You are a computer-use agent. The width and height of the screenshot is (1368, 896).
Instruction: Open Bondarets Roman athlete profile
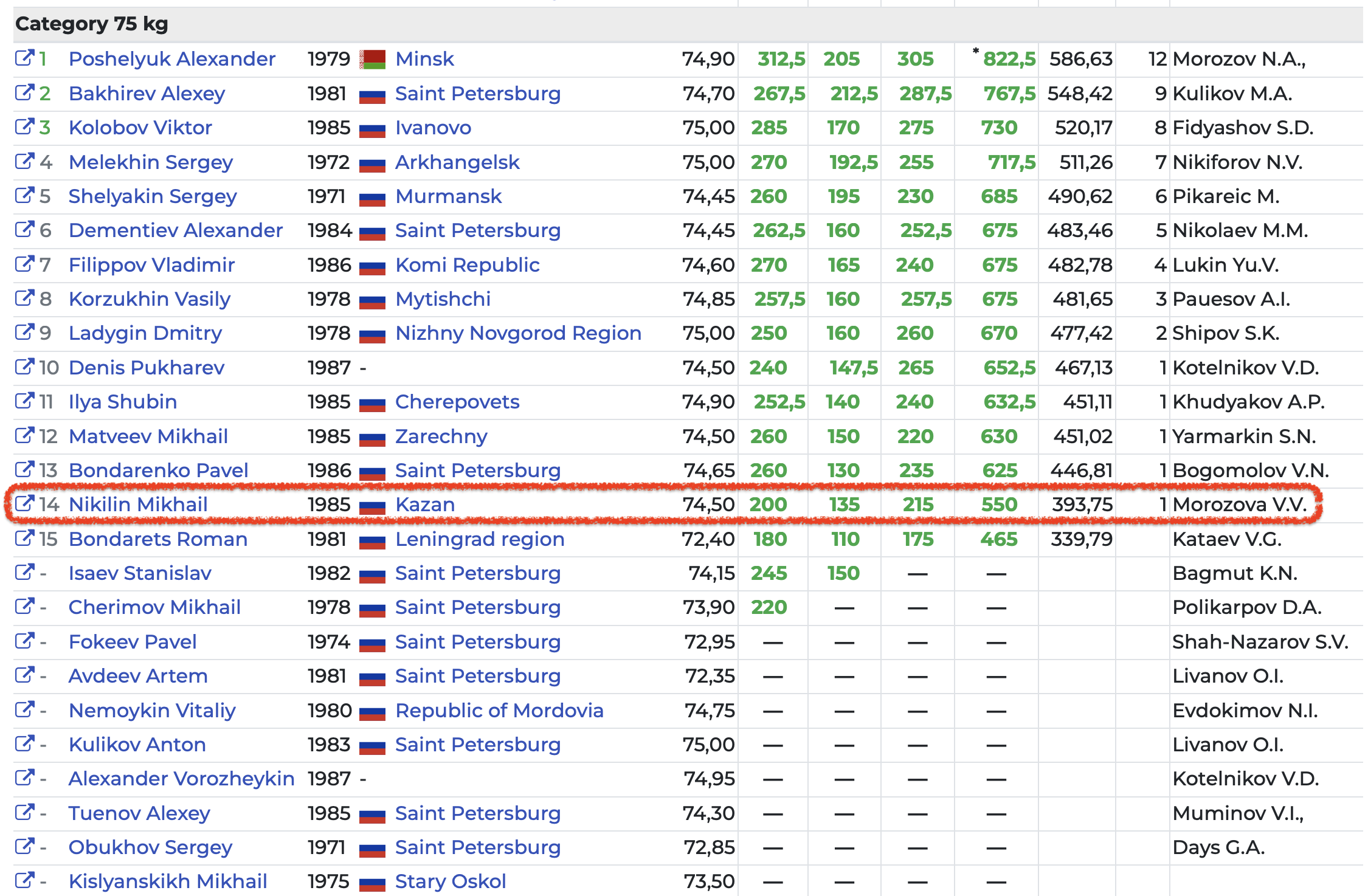pyautogui.click(x=157, y=539)
